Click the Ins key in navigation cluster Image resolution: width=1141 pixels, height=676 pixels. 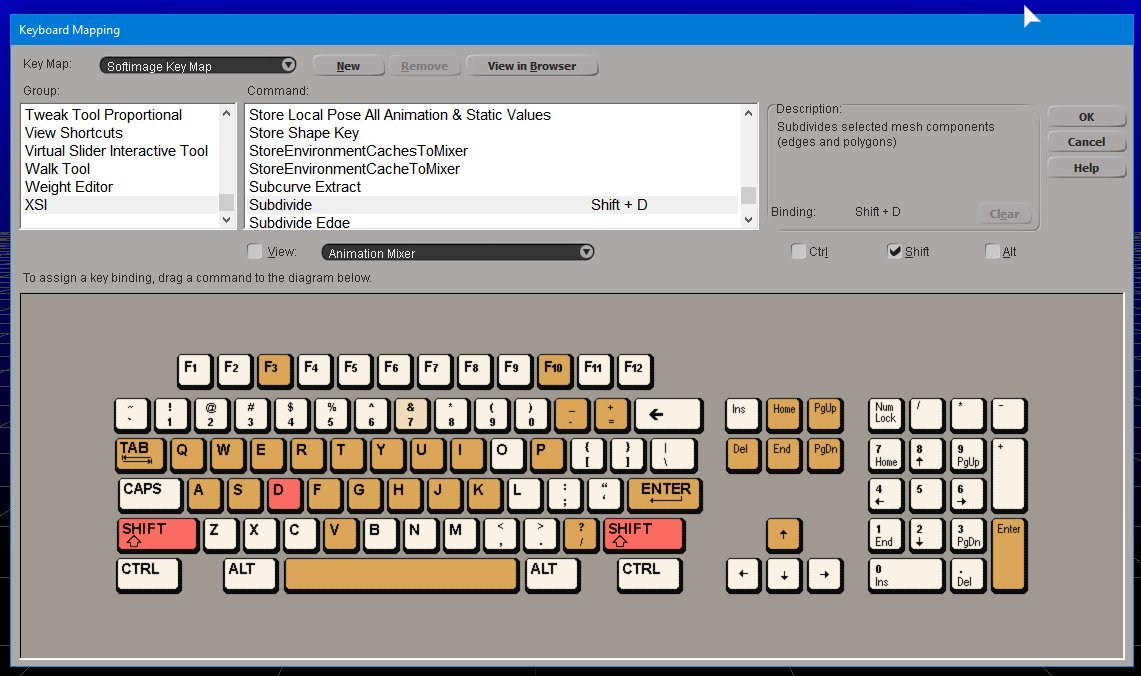(x=743, y=414)
